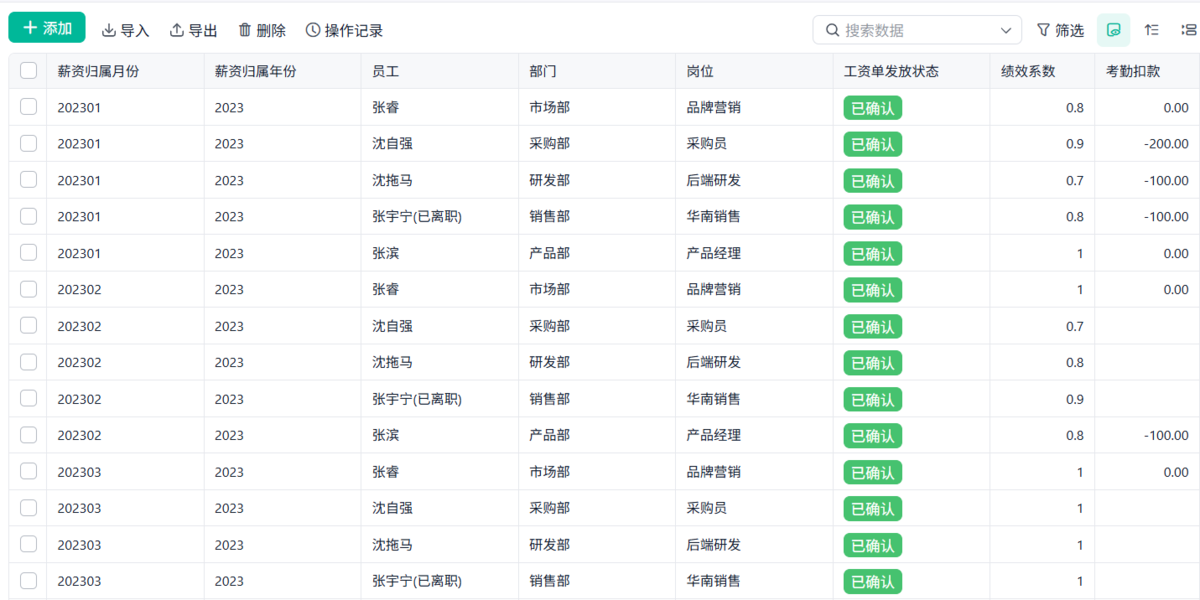Click the 绩效系数 column header
This screenshot has width=1200, height=600.
click(x=1028, y=71)
